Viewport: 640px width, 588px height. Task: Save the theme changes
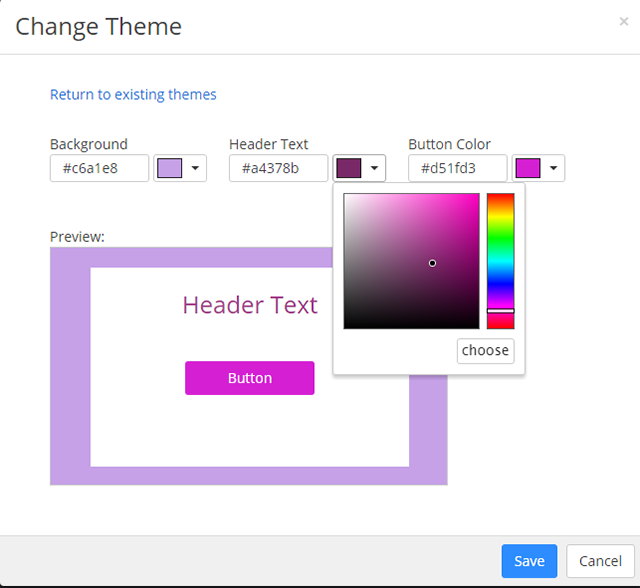click(529, 561)
